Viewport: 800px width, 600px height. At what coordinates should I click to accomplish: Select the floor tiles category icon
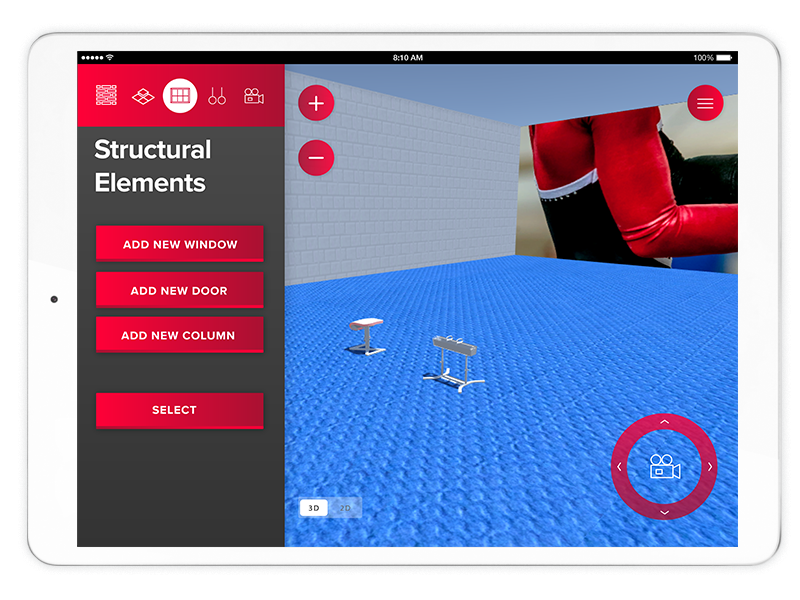click(143, 96)
